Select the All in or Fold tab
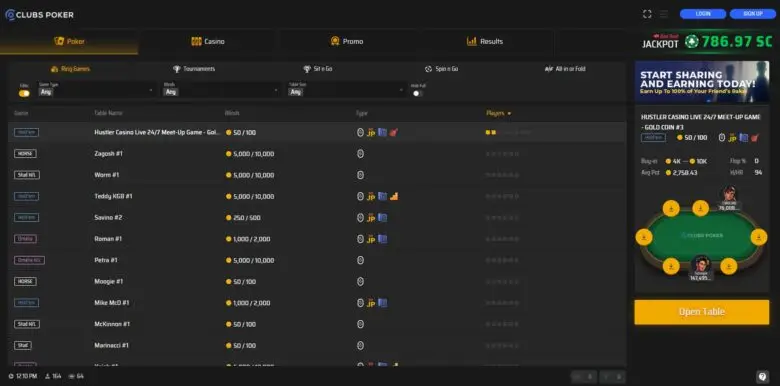 (565, 69)
